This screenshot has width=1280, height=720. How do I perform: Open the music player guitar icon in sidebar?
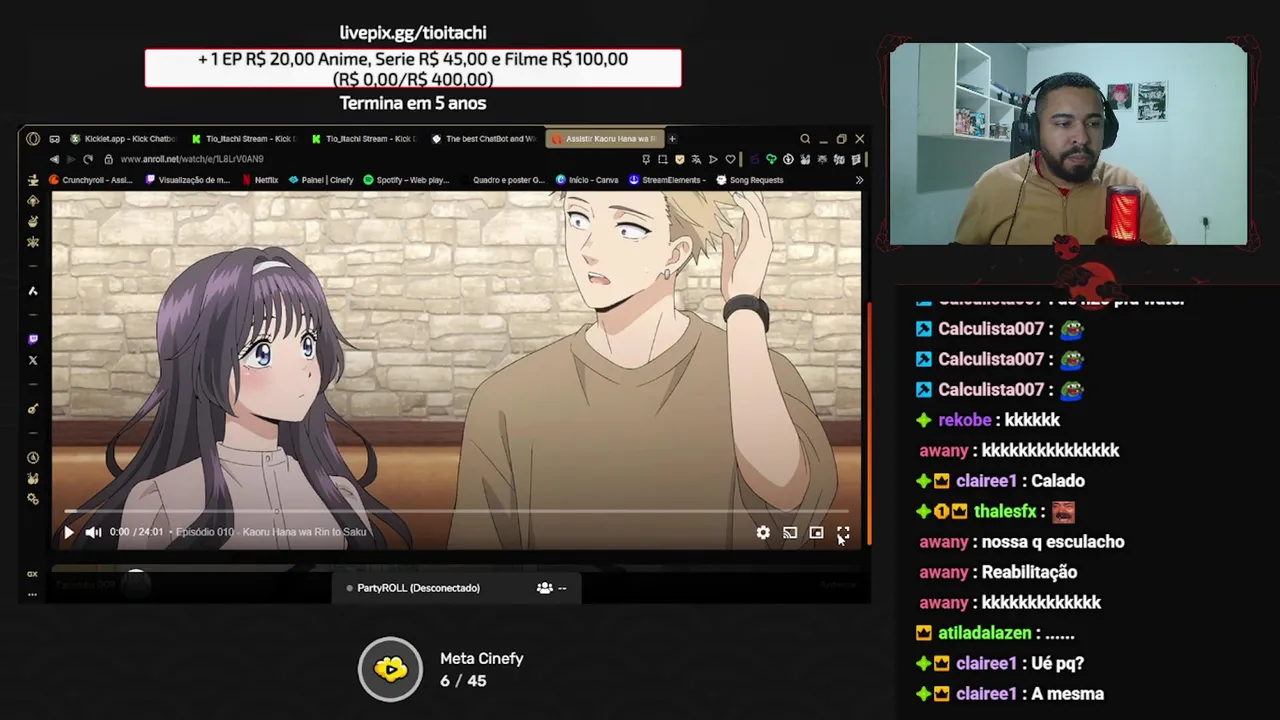coord(33,408)
